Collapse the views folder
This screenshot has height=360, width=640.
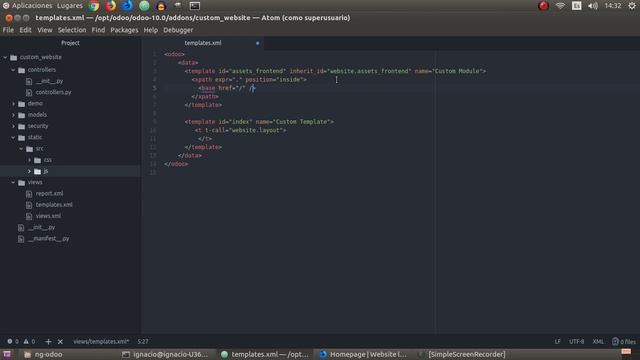pos(13,182)
